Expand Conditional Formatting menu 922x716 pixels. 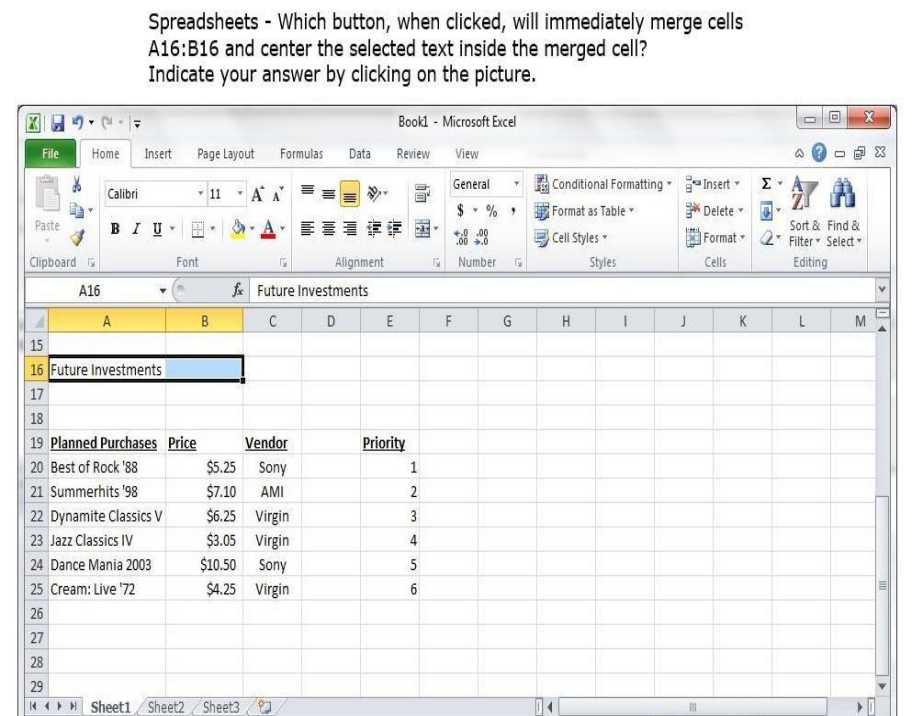click(x=603, y=184)
